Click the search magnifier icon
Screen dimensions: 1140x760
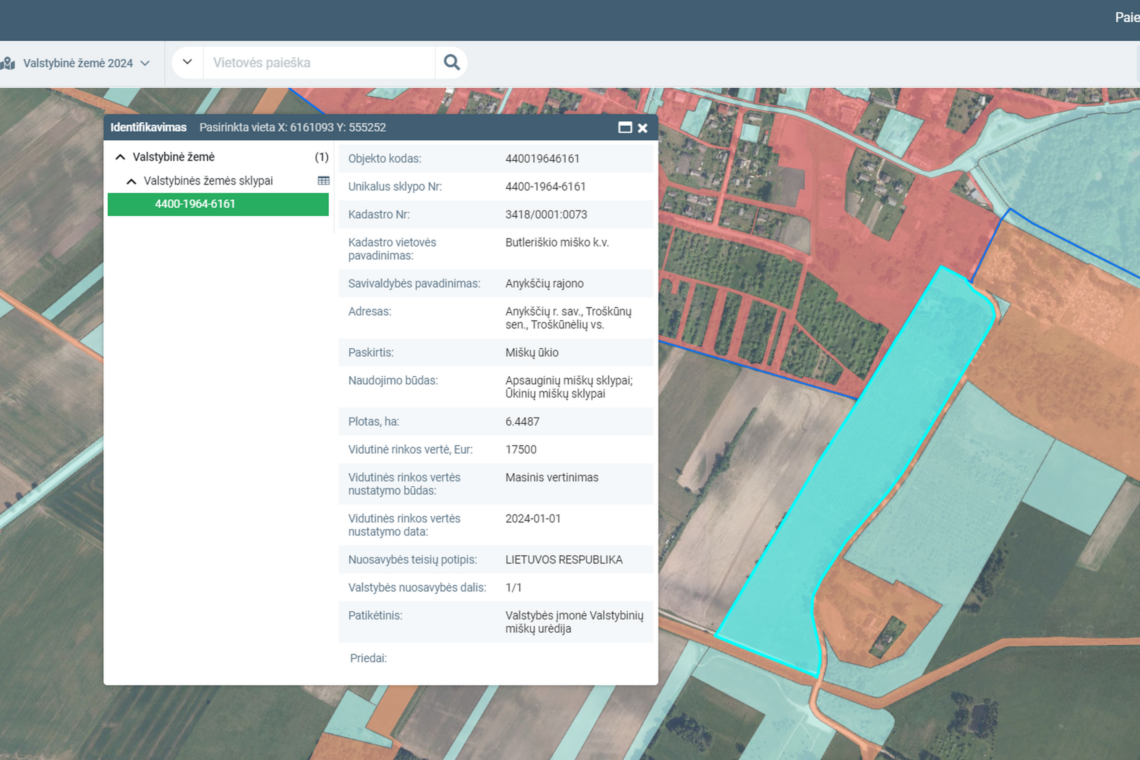[x=451, y=63]
